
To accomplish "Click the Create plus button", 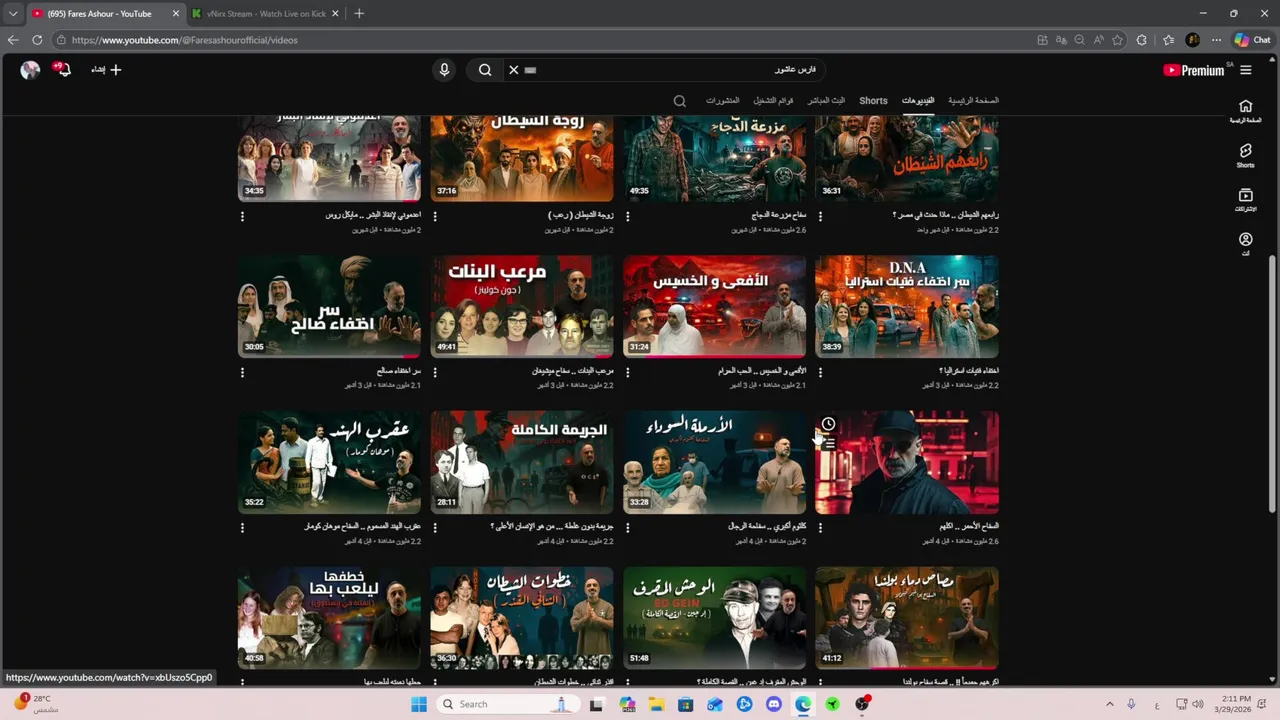I will 106,70.
